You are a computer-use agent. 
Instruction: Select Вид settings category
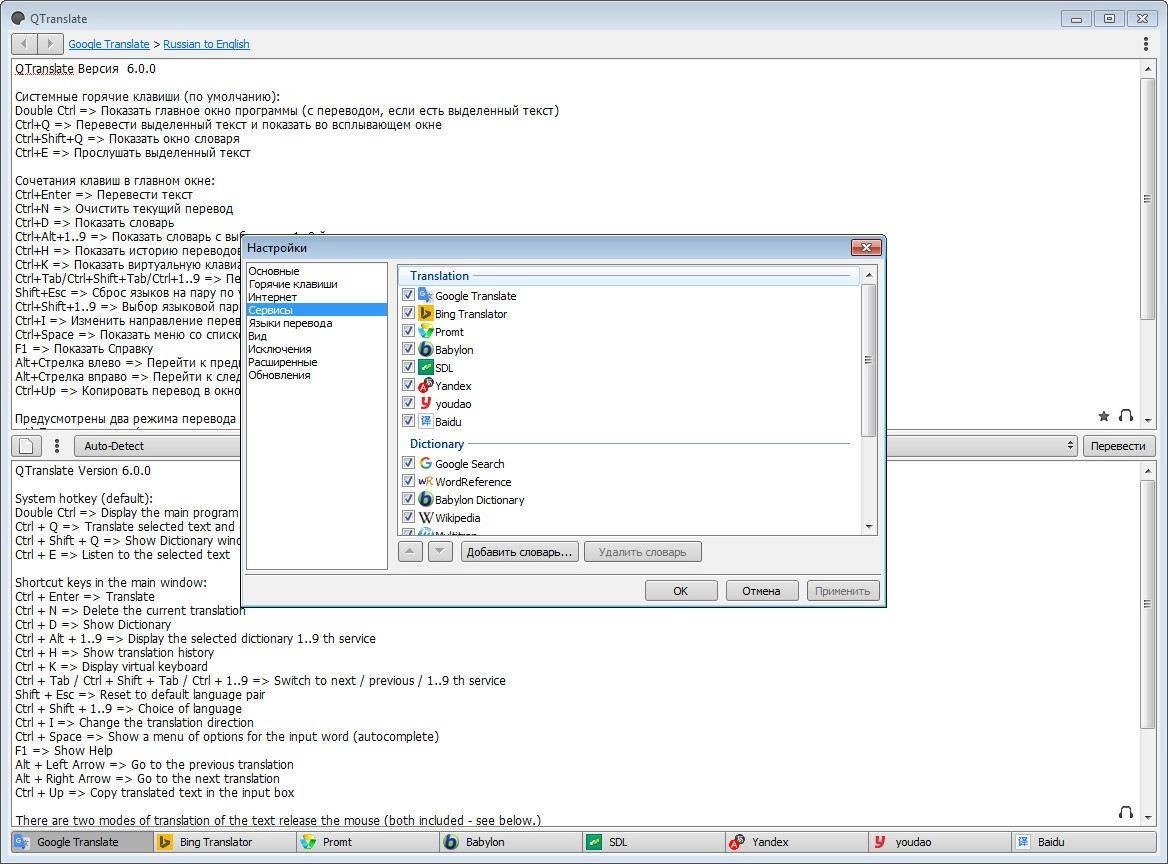(257, 336)
